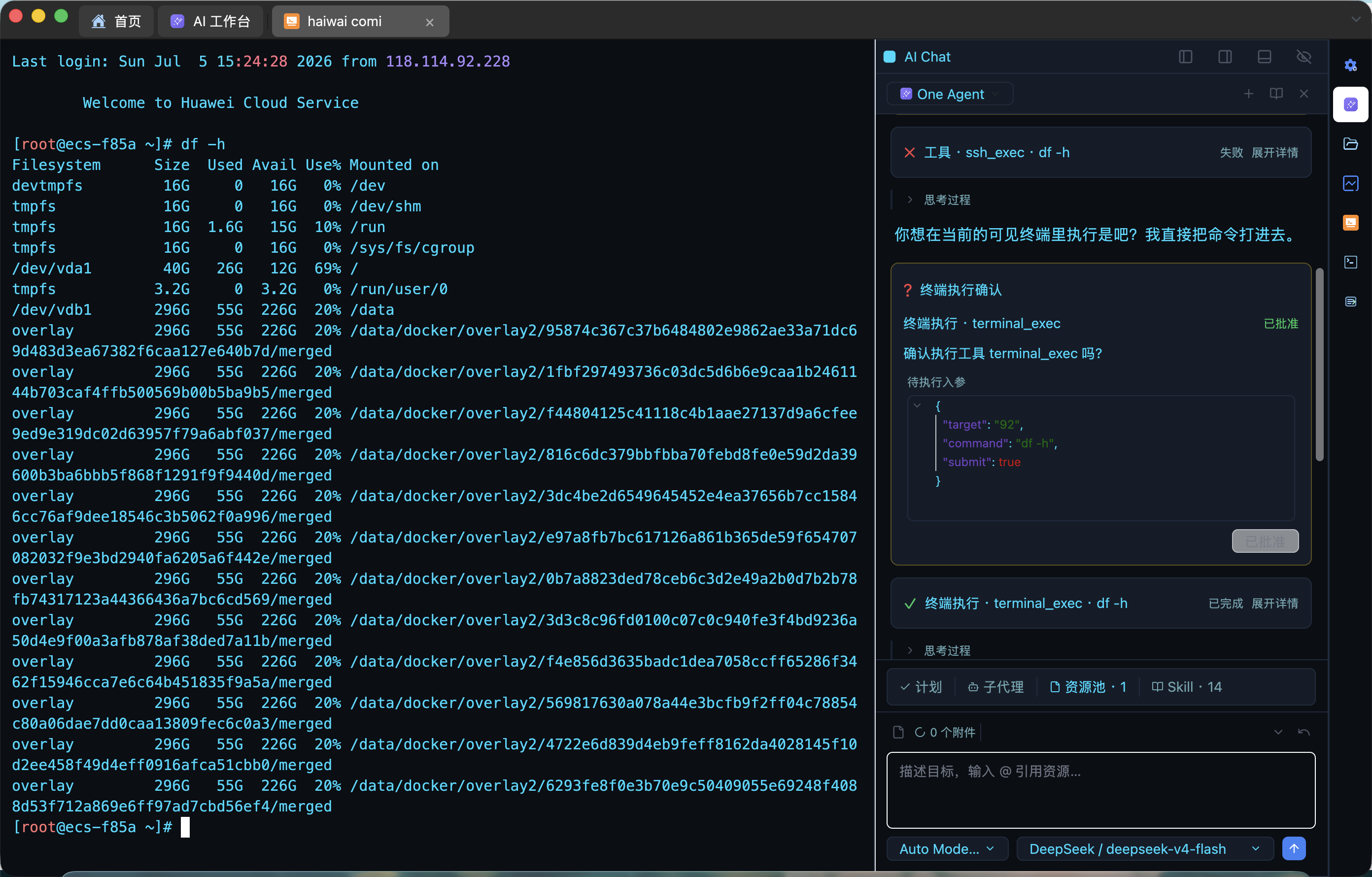This screenshot has height=877, width=1372.
Task: Open the folder icon in right sidebar
Action: point(1350,143)
